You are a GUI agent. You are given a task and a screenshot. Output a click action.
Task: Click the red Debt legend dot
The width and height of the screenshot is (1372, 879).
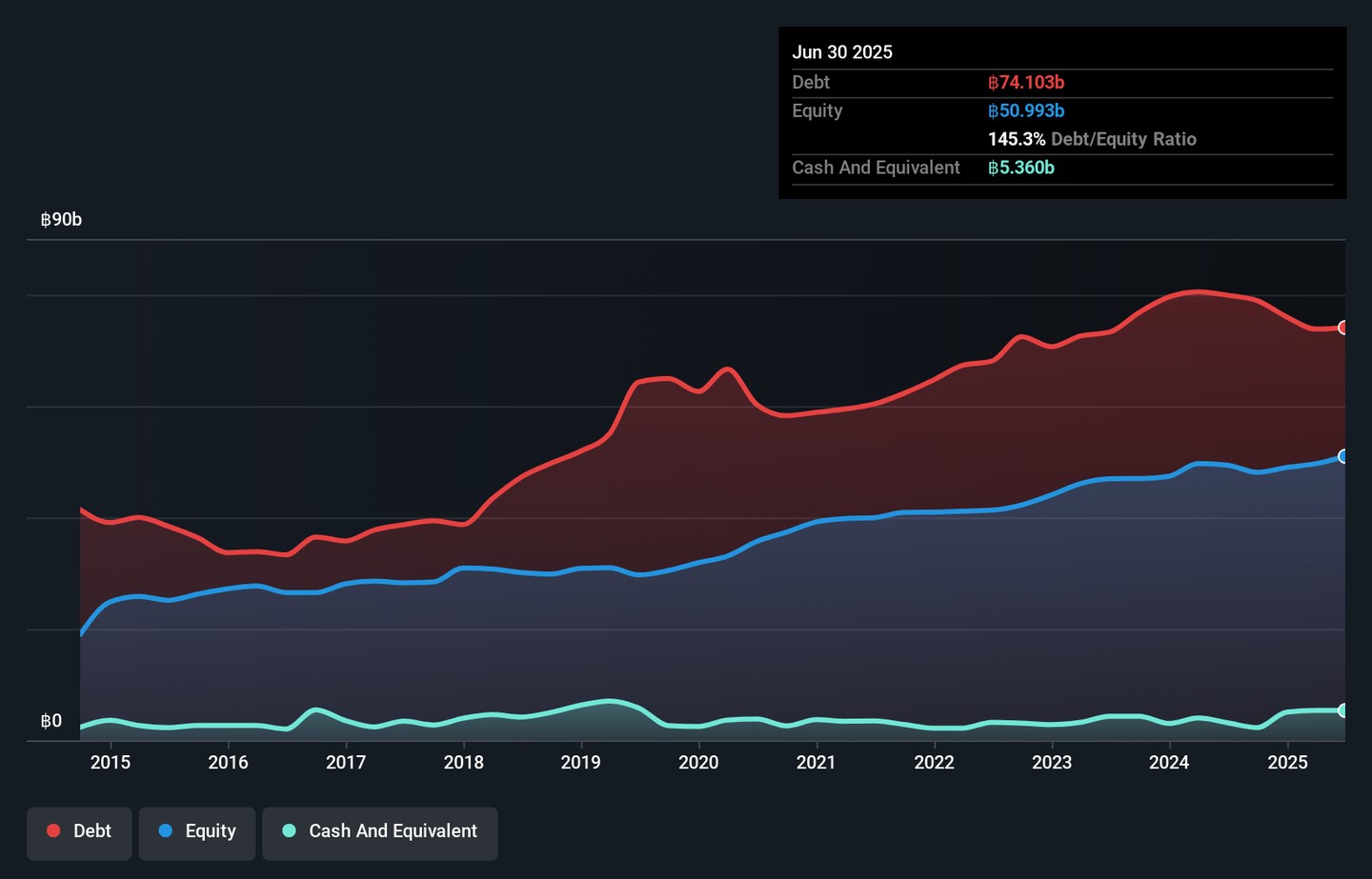pyautogui.click(x=54, y=831)
